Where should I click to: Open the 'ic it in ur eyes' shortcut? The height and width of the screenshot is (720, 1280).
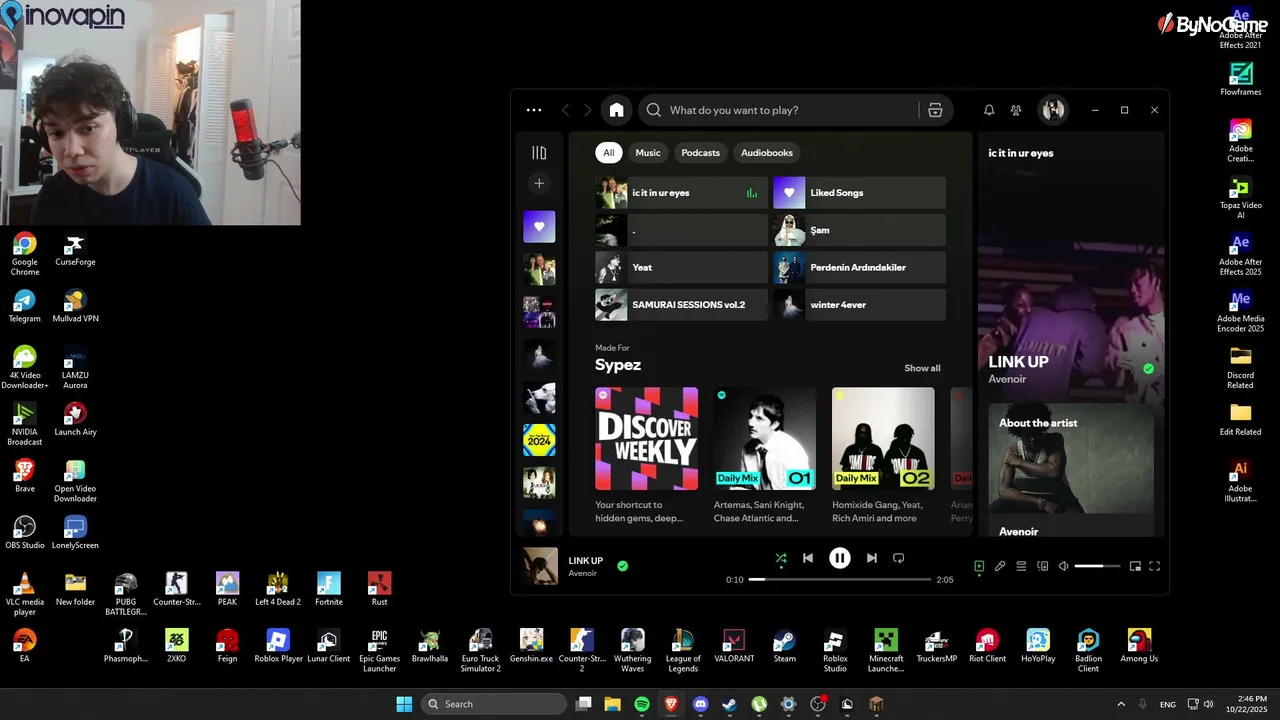click(x=681, y=193)
